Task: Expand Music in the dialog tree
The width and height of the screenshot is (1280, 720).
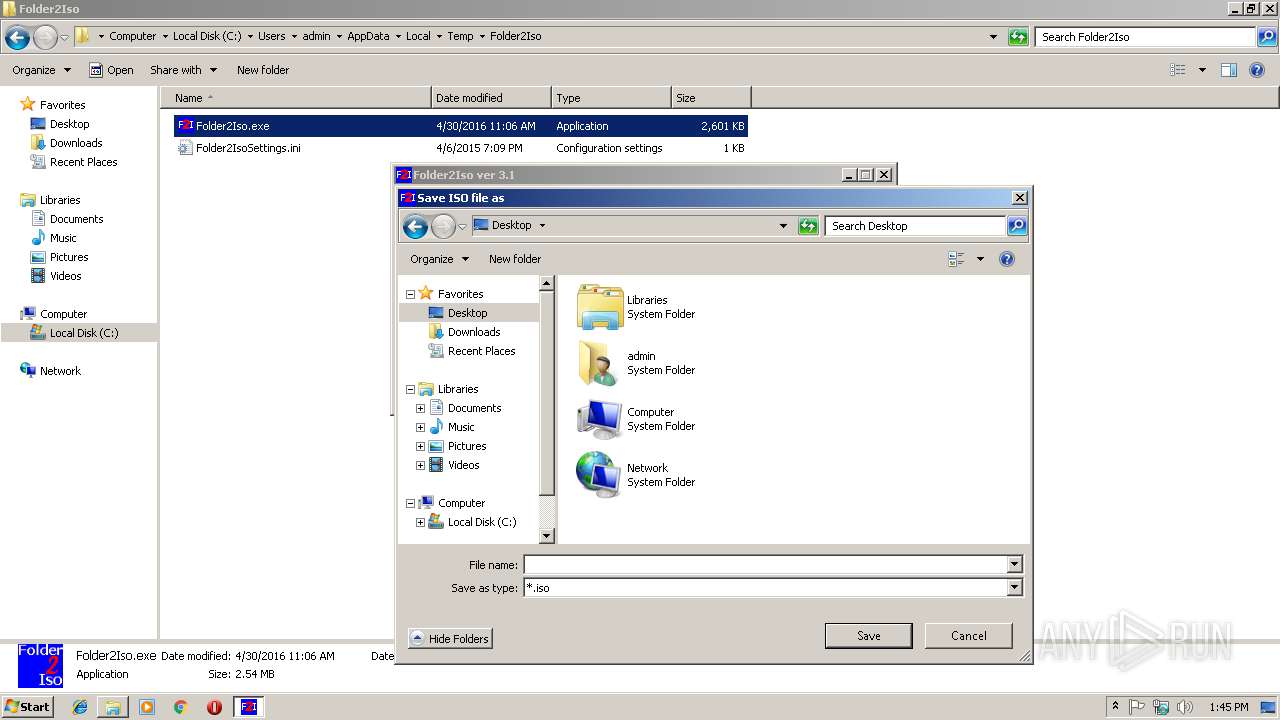Action: [420, 427]
